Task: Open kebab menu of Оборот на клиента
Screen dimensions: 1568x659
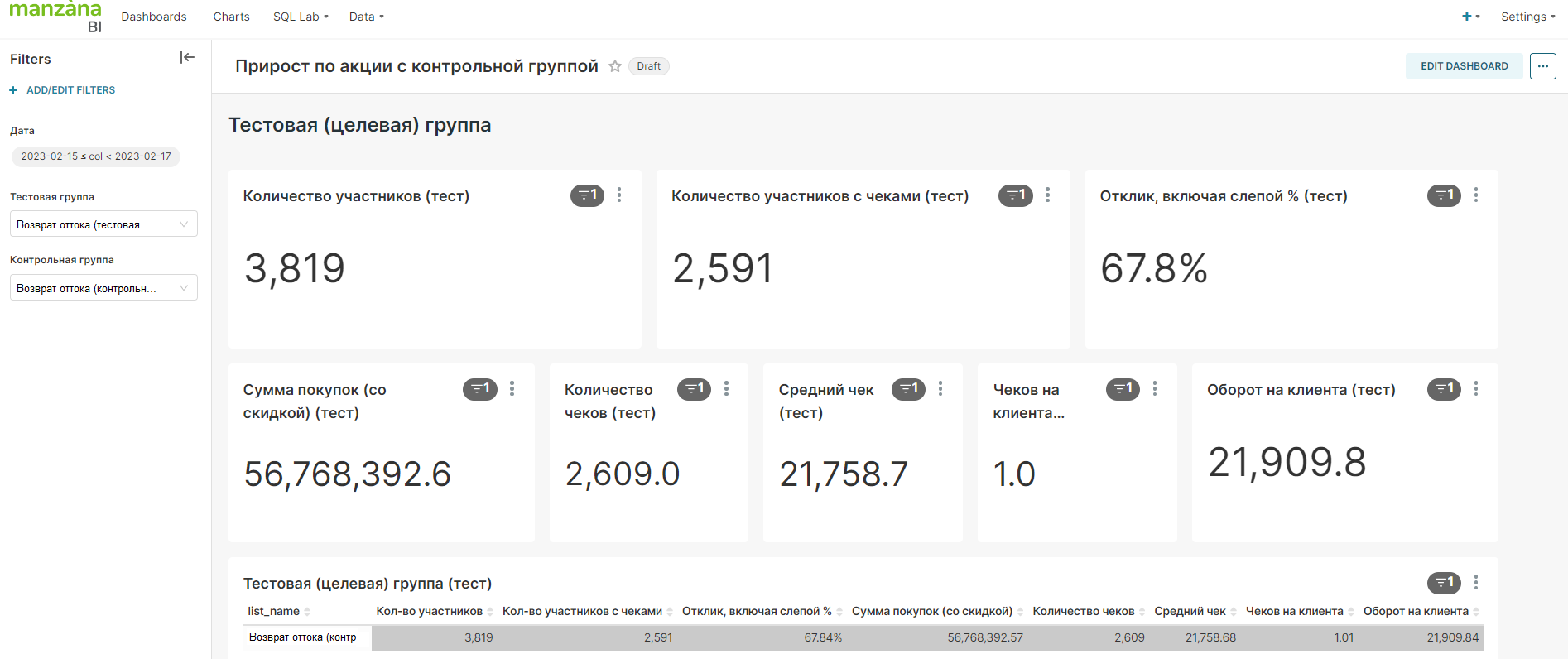Action: coord(1476,389)
